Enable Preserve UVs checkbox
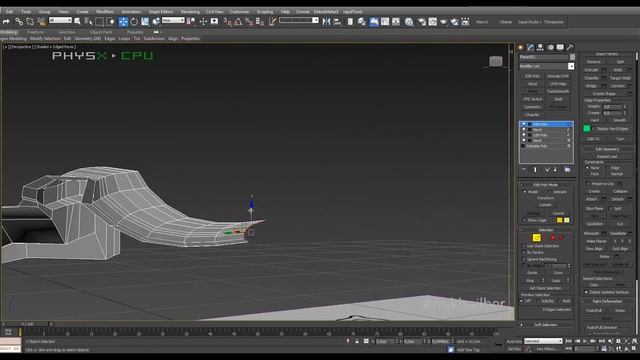The width and height of the screenshot is (640, 360). coord(588,184)
